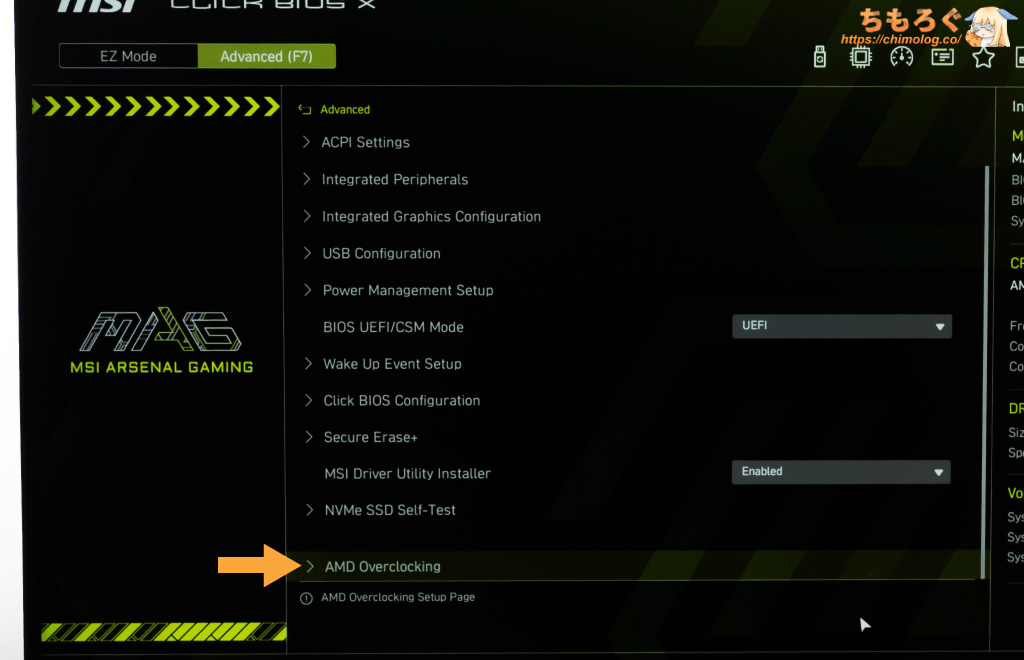Click the settings list vertical scrollbar
Viewport: 1024px width, 660px height.
point(985,372)
